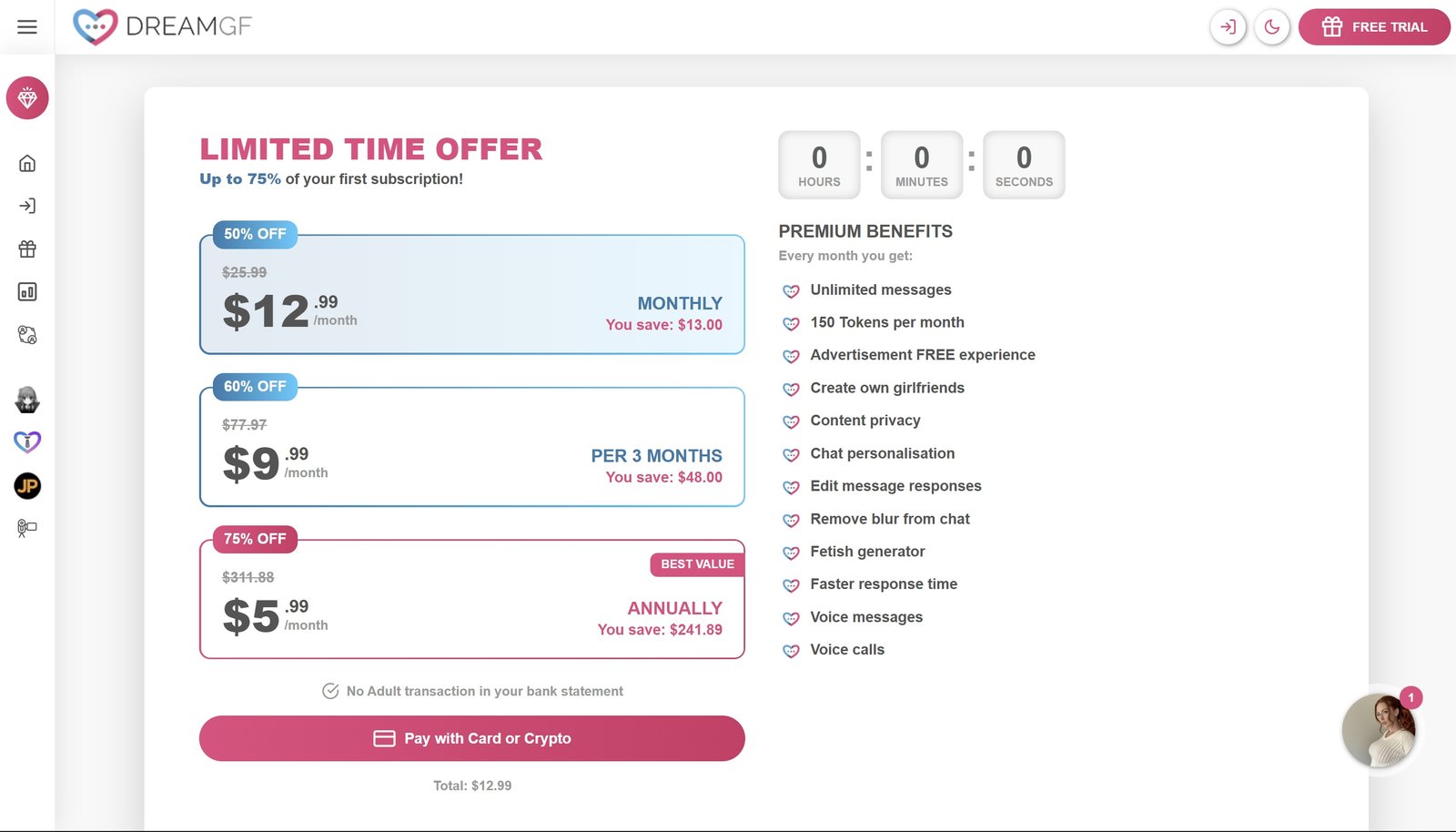Click the anime avatar in sidebar
Screen dimensions: 1456x832
tap(27, 400)
